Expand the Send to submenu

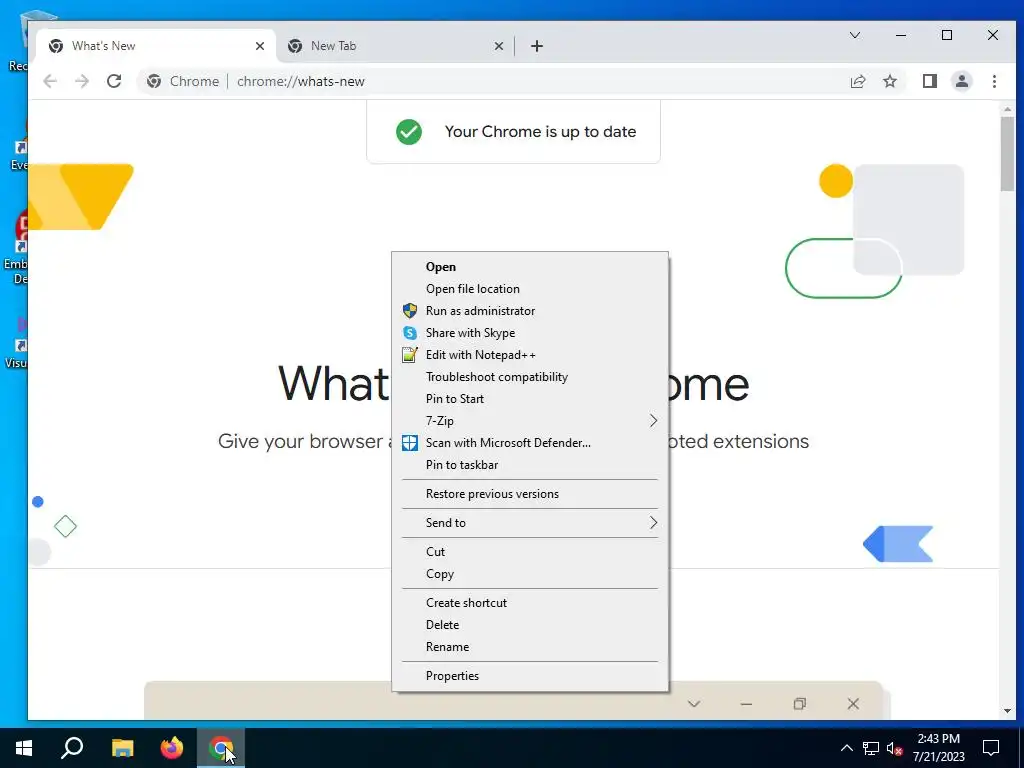click(x=530, y=522)
